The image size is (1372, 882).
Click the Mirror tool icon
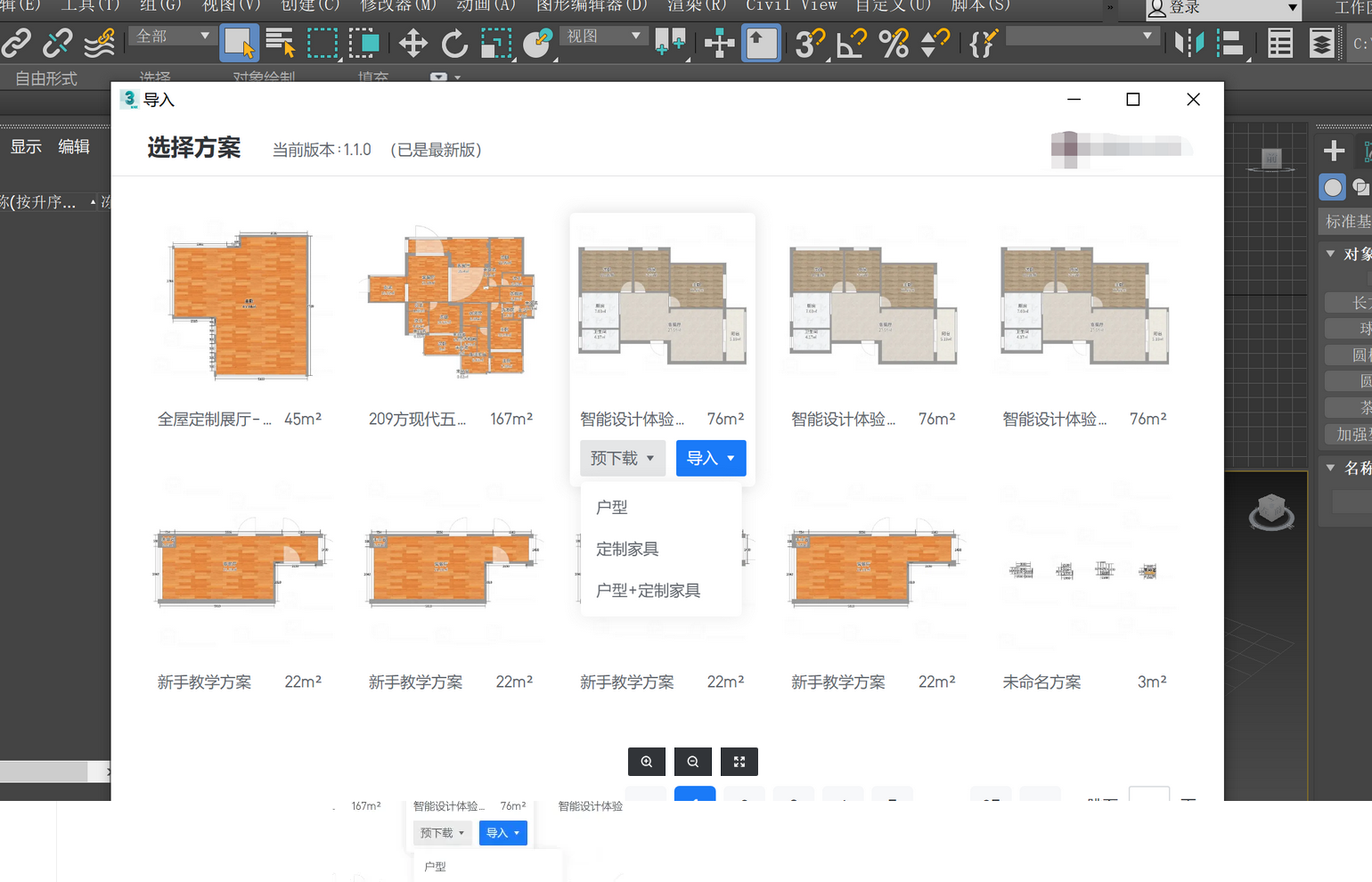(x=1189, y=43)
